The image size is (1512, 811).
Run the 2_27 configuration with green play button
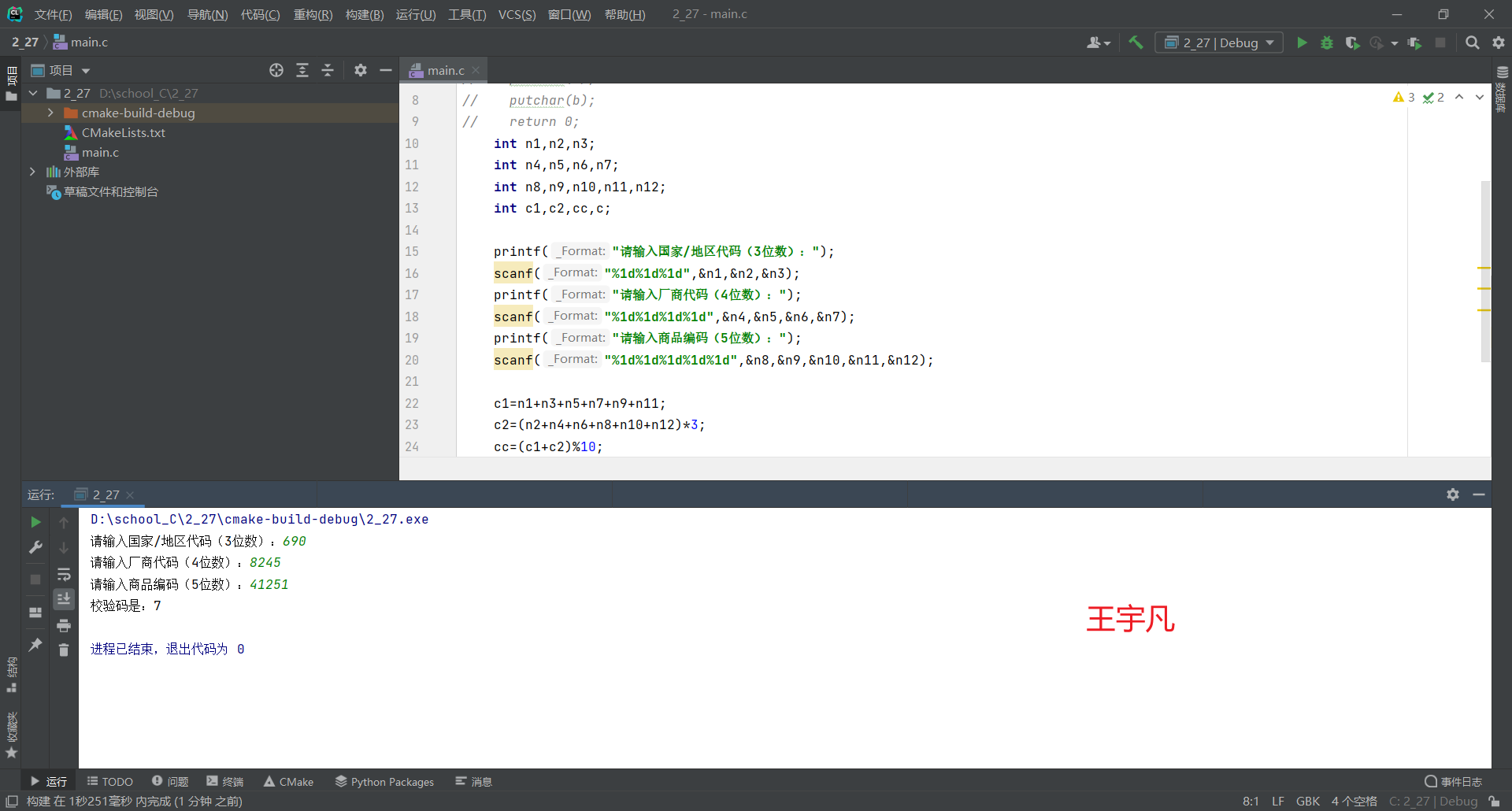tap(1302, 43)
